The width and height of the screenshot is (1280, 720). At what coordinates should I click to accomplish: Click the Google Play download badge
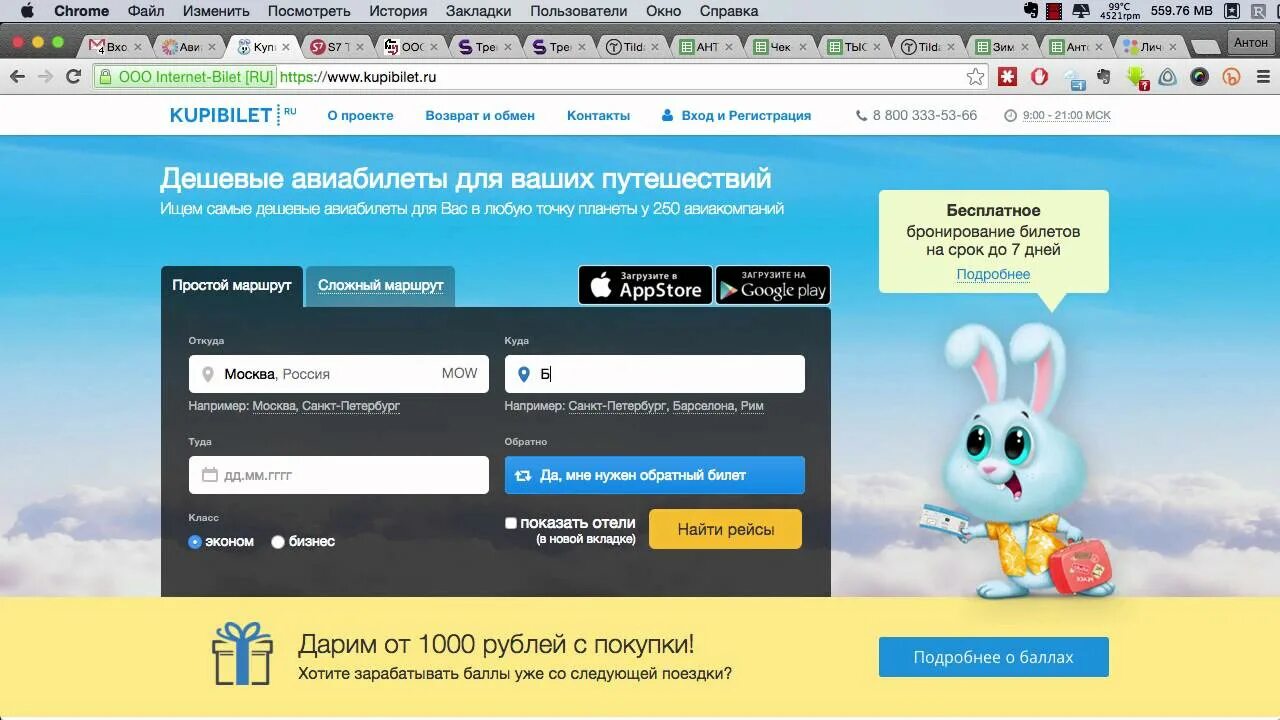click(773, 285)
